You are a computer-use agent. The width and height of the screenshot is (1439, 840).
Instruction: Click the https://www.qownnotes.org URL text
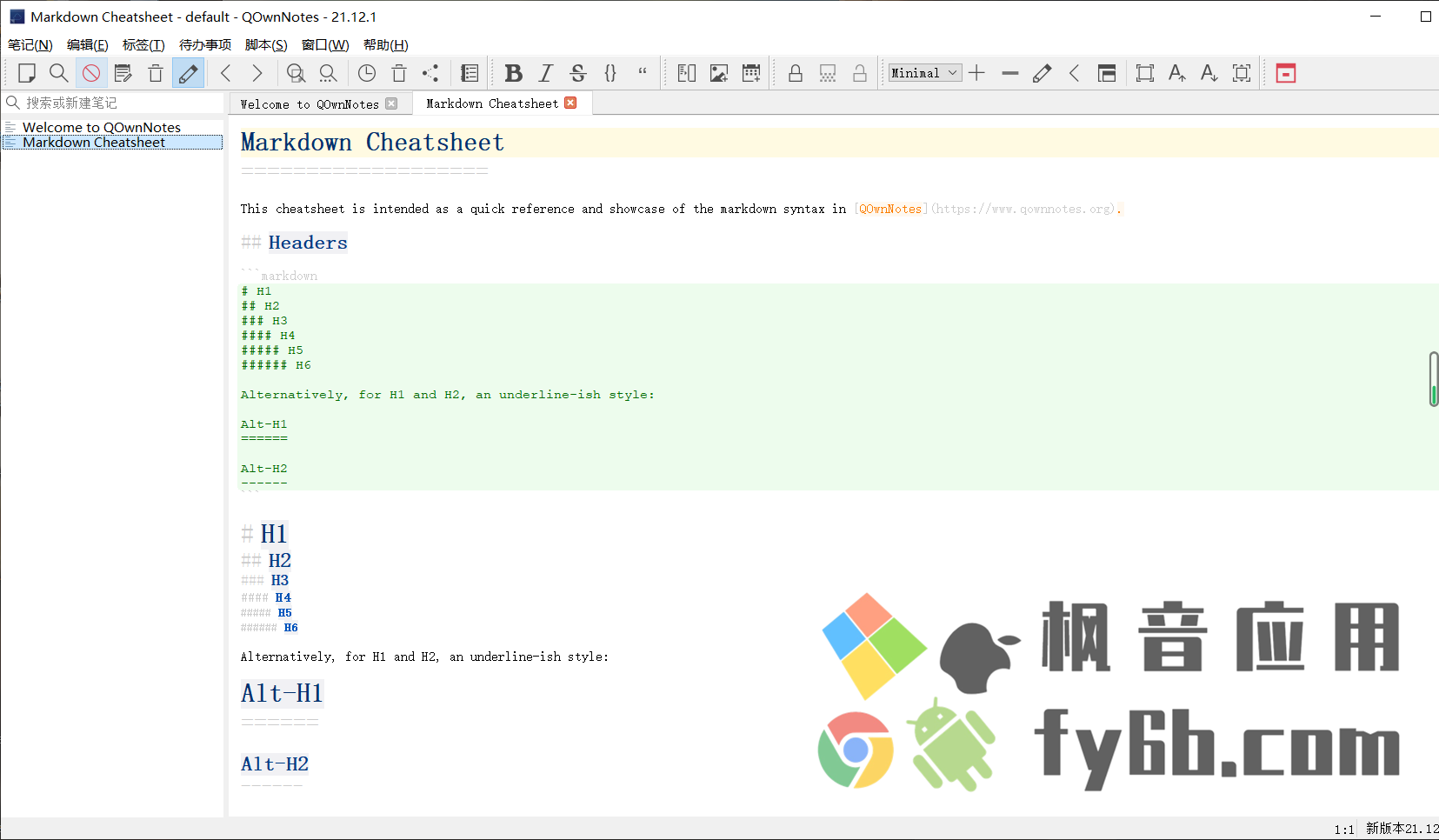(1024, 209)
